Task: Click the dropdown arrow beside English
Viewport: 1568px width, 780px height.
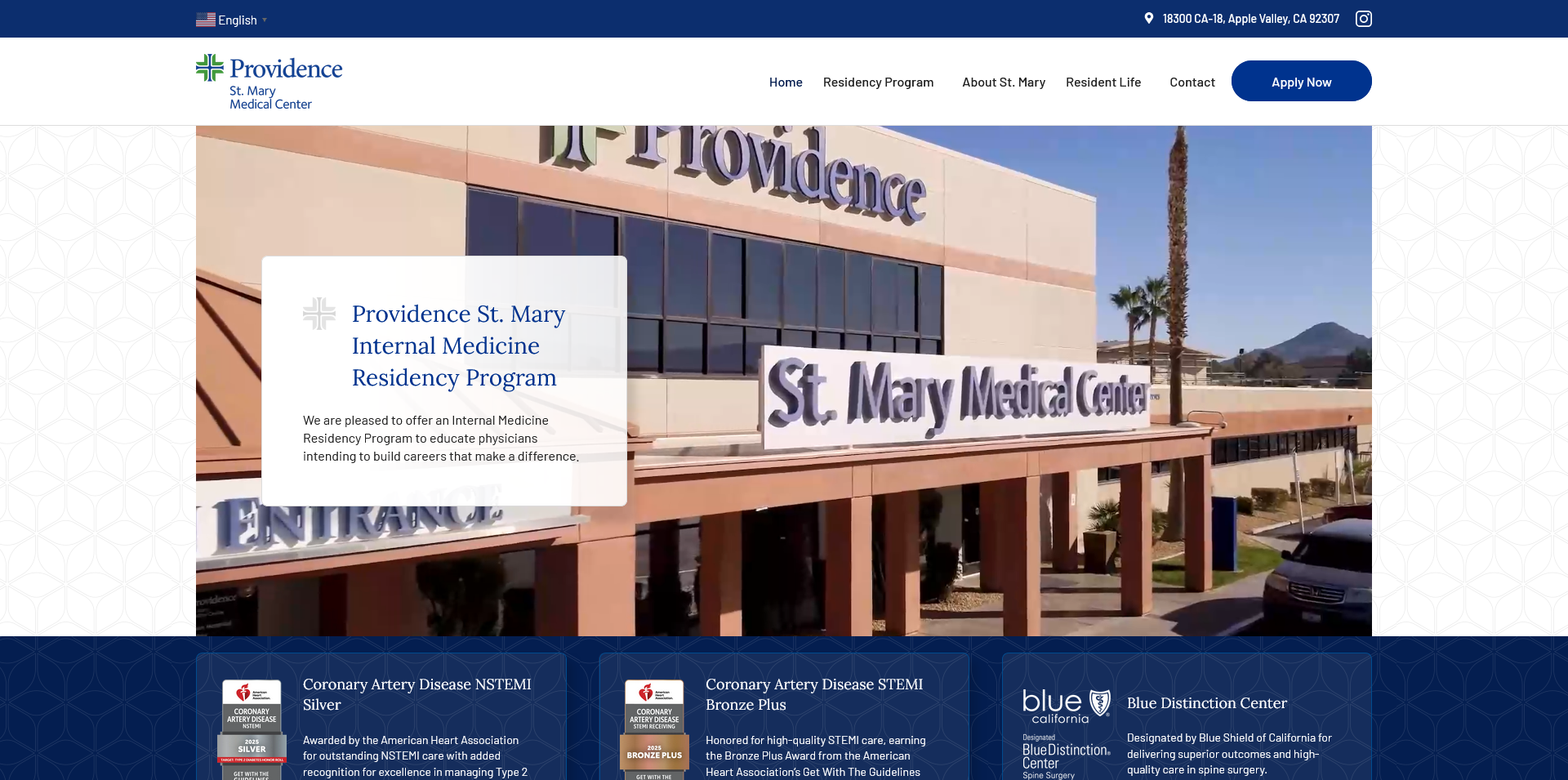Action: [264, 19]
